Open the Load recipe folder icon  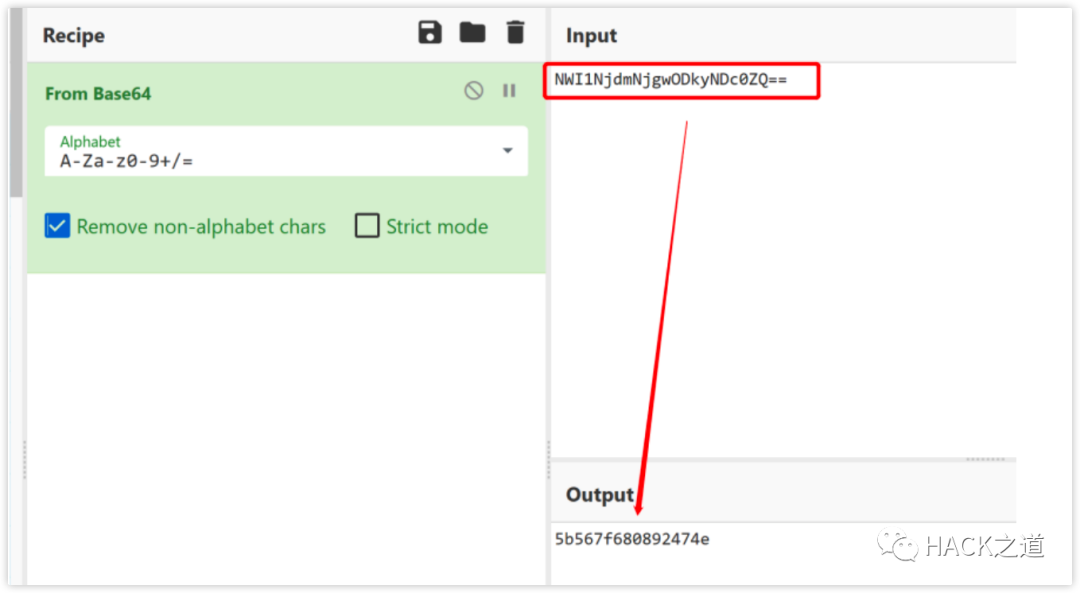(x=472, y=33)
